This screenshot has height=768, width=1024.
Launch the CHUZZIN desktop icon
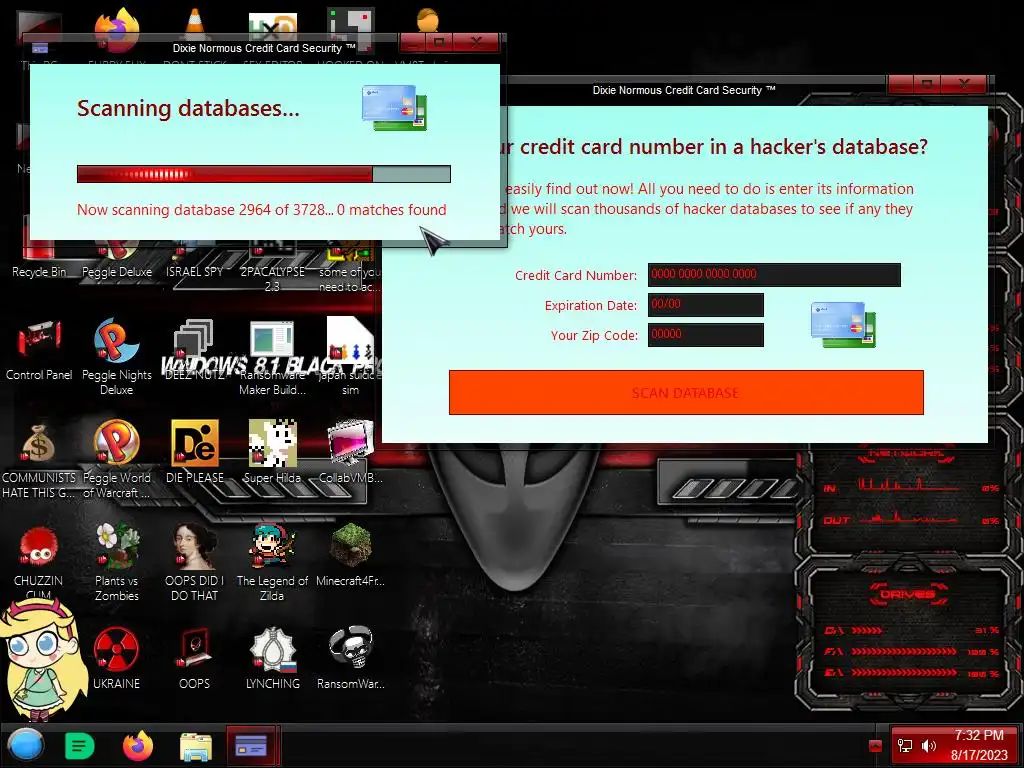[x=39, y=562]
